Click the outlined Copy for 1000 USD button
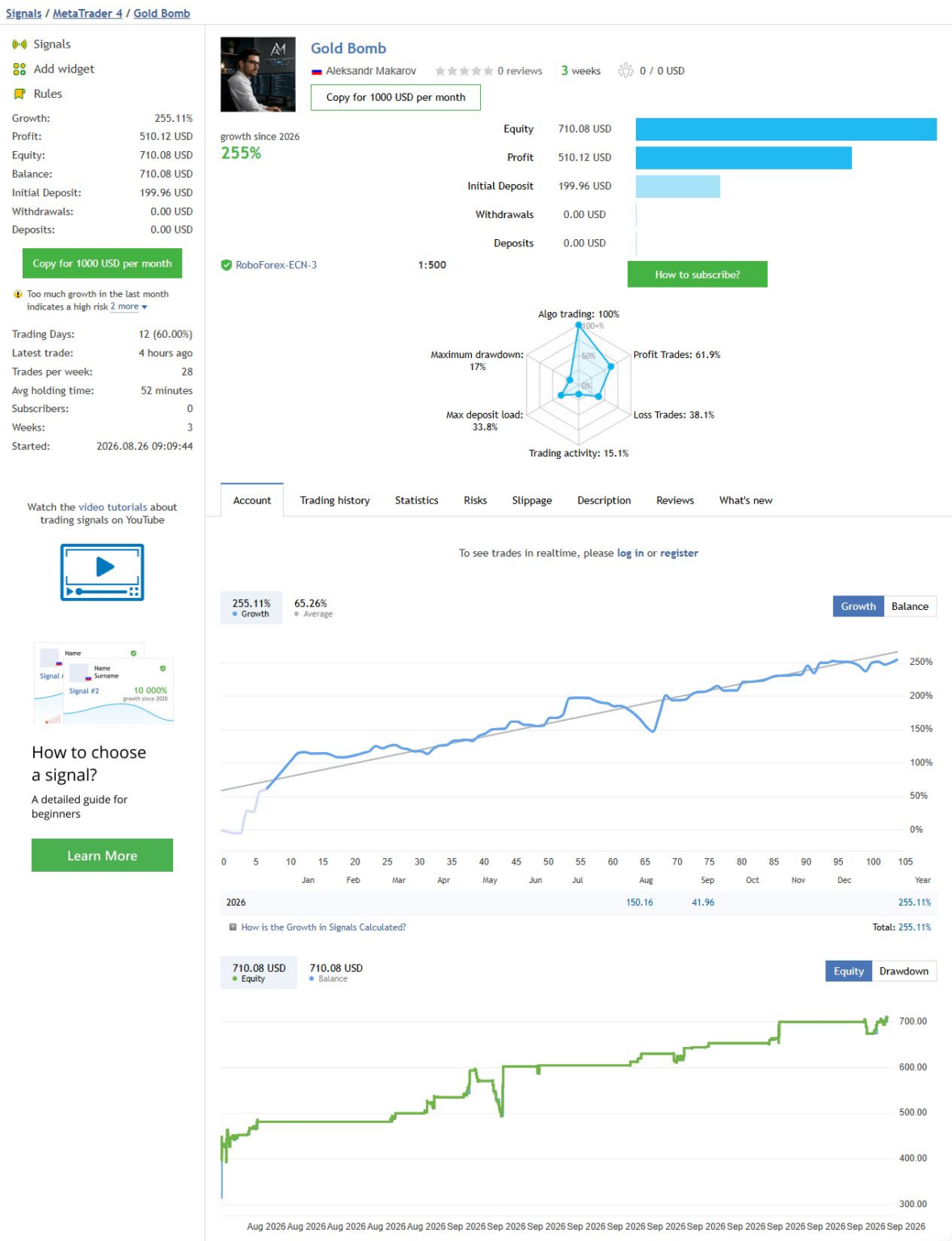Image resolution: width=952 pixels, height=1241 pixels. [x=395, y=98]
